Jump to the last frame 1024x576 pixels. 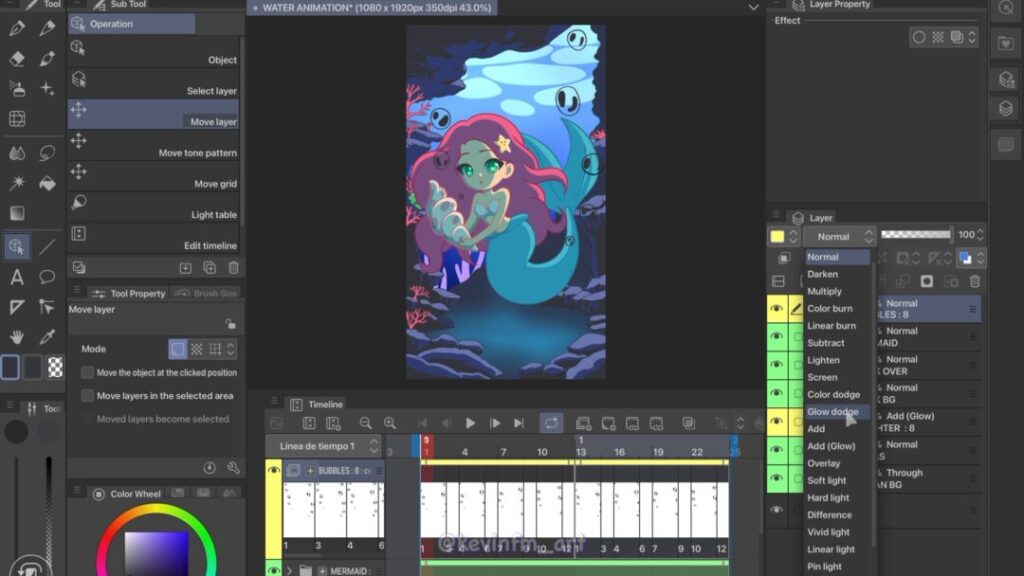[519, 423]
